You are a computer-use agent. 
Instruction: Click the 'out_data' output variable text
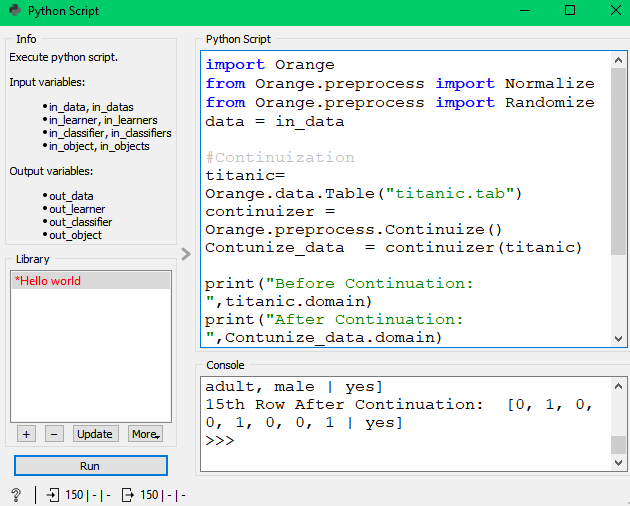coord(71,196)
